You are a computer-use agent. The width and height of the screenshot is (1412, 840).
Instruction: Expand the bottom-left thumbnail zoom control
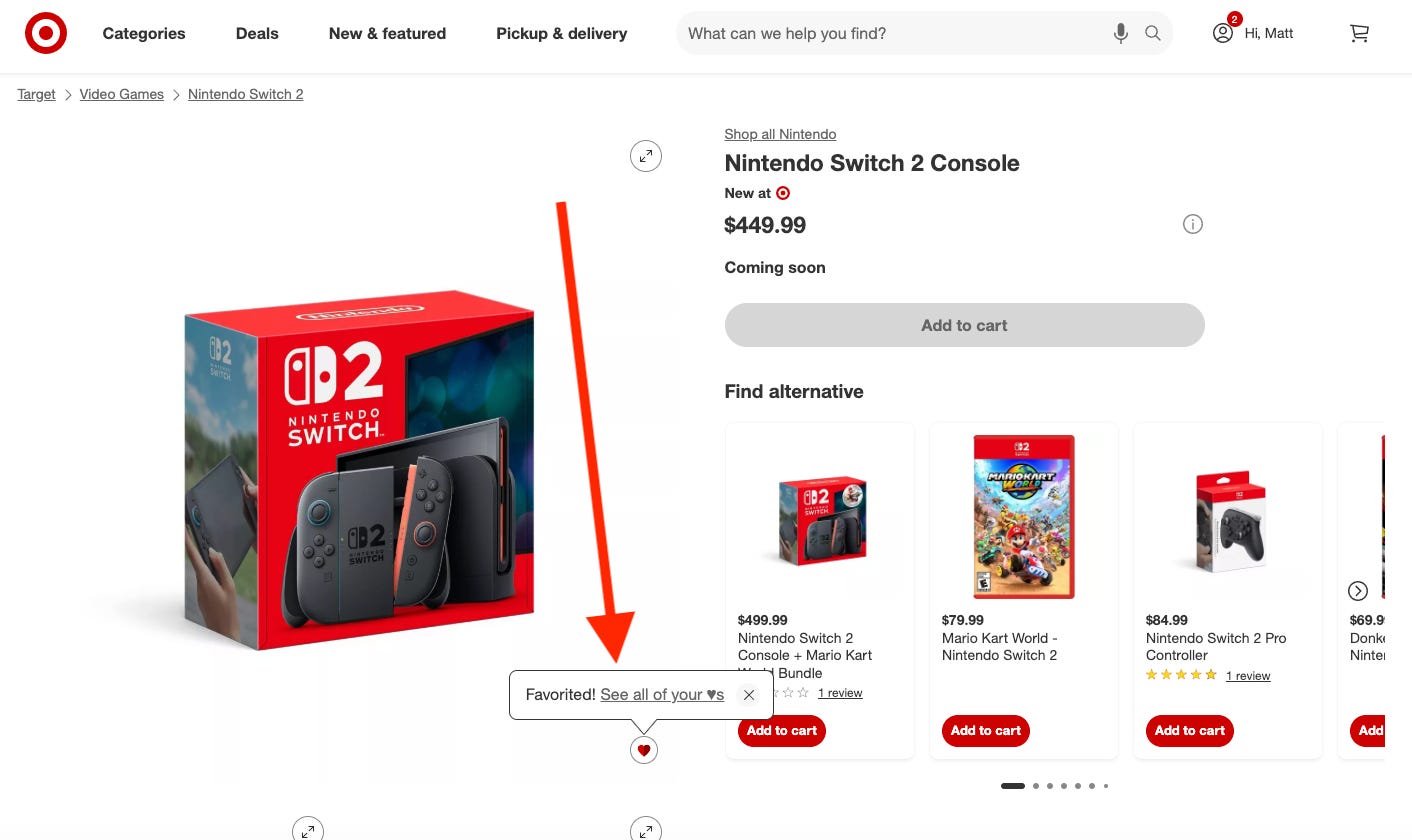[x=308, y=829]
